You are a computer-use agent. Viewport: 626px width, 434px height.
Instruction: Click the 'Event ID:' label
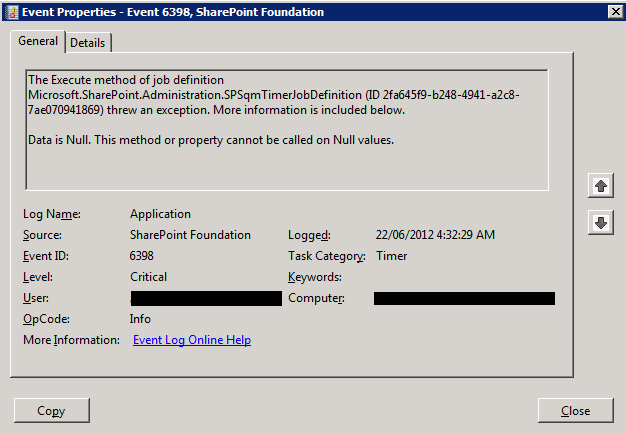click(x=46, y=256)
